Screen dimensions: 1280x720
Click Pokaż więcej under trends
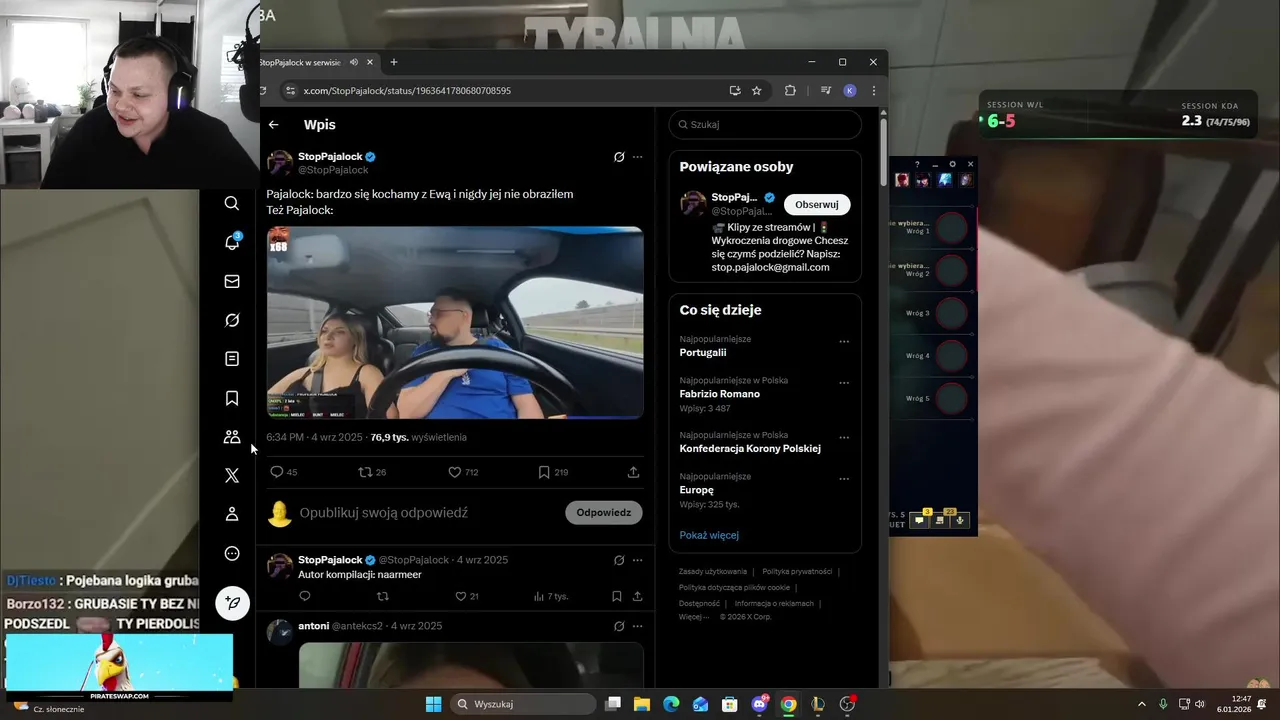(x=709, y=535)
